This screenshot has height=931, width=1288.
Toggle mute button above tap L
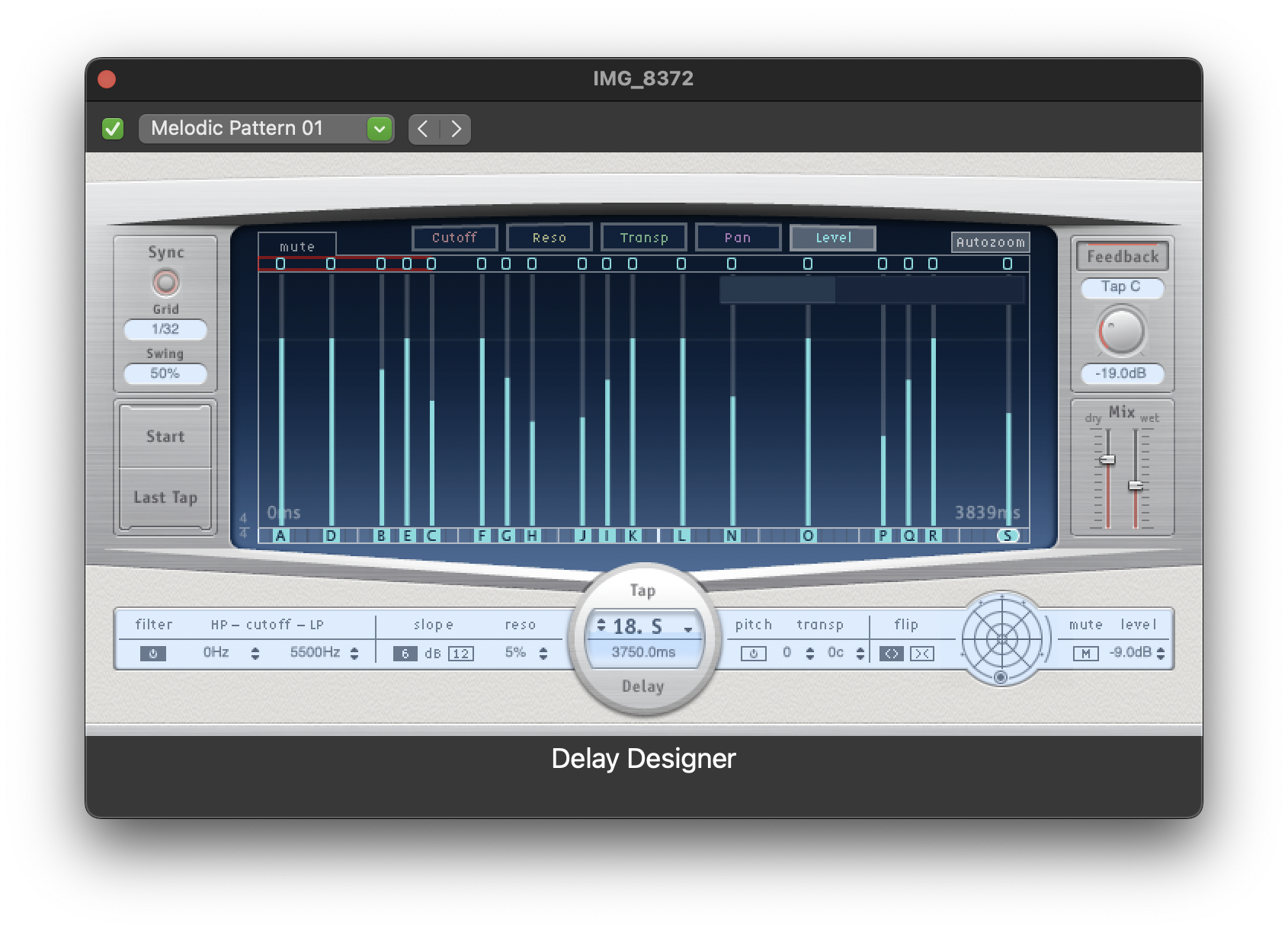(681, 264)
